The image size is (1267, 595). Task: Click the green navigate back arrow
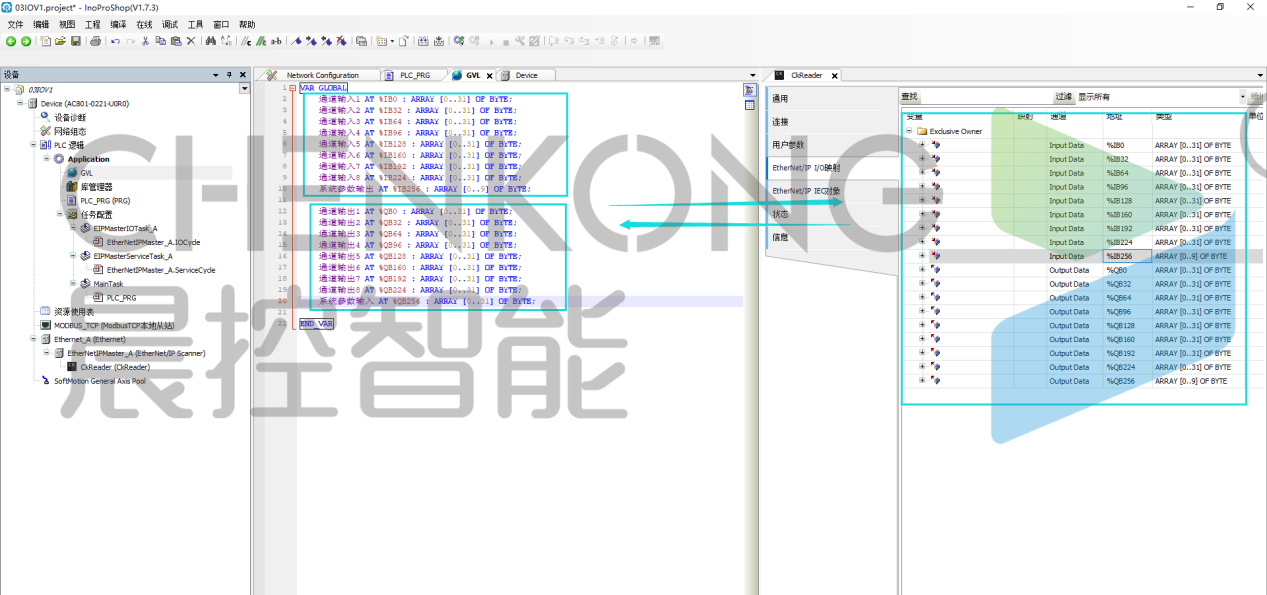11,41
